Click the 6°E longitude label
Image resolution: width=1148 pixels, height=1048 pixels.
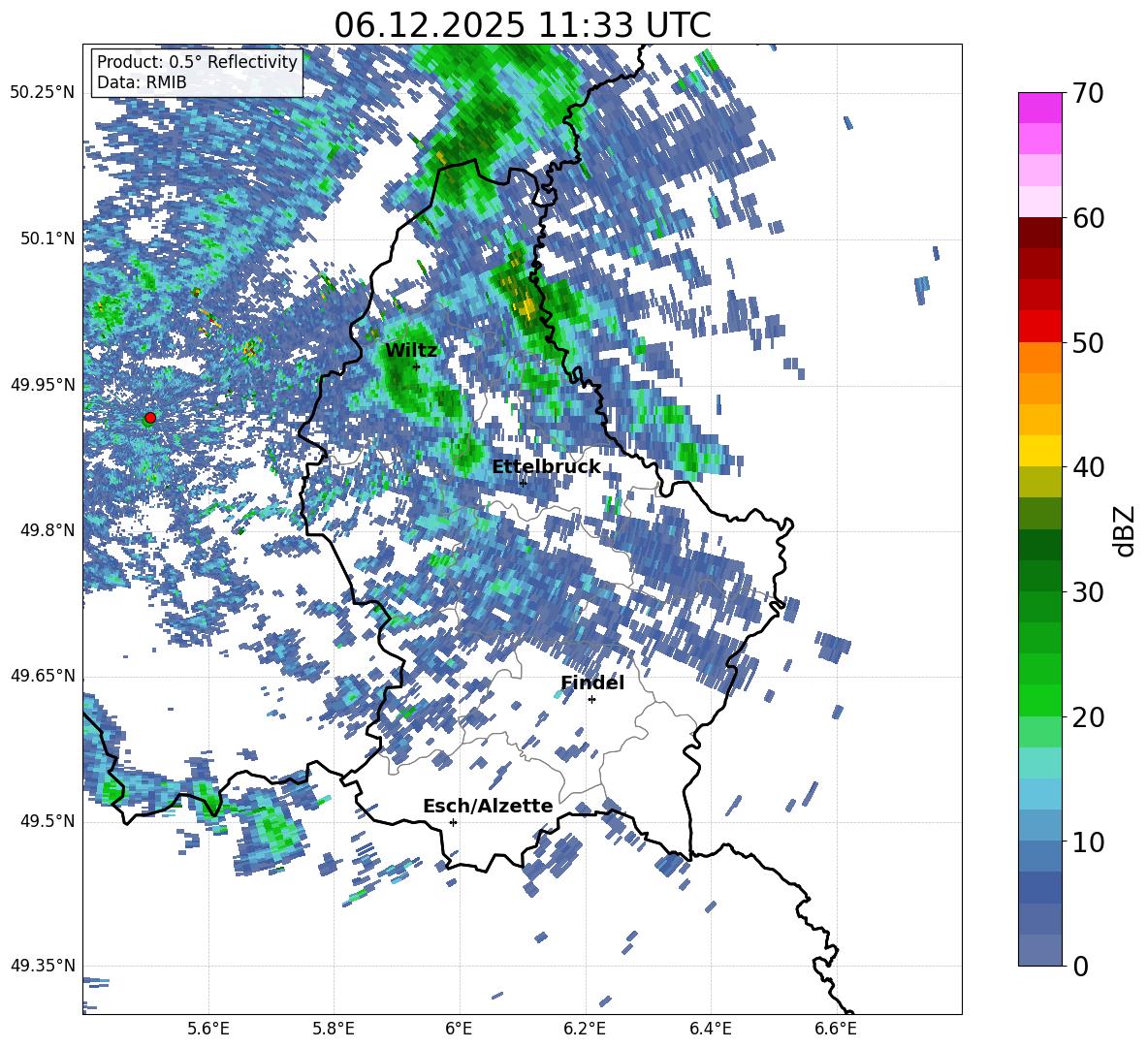(x=459, y=1029)
